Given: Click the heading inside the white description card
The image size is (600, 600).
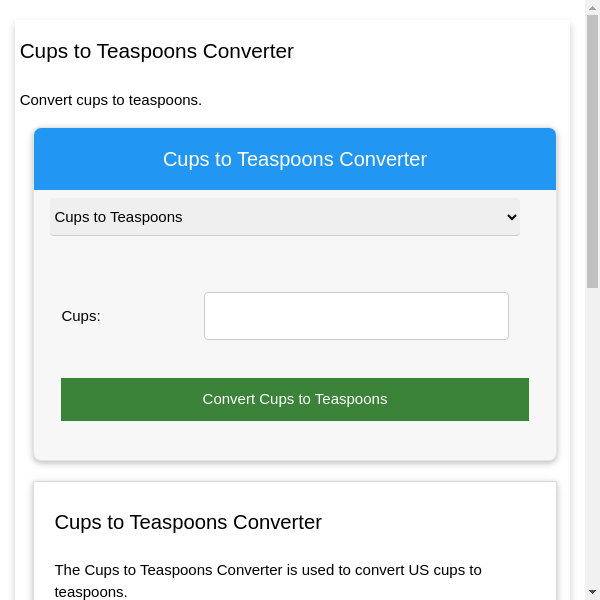Looking at the screenshot, I should coord(188,522).
